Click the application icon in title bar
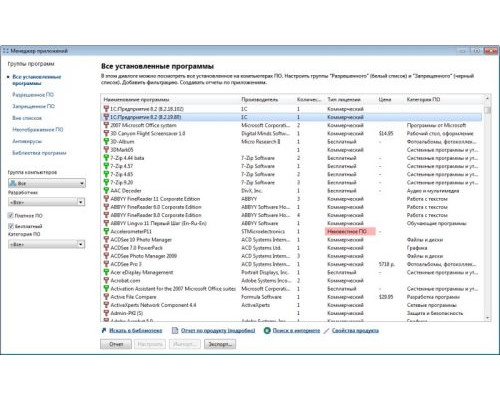500x400 pixels. (x=5, y=51)
